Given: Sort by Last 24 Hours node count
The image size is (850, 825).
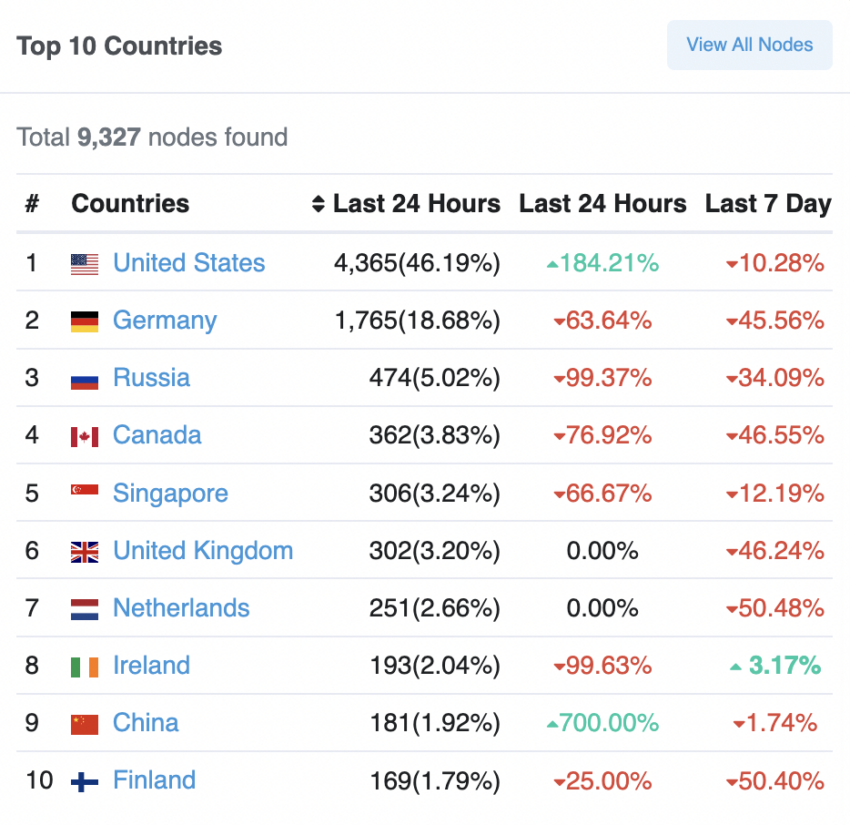Looking at the screenshot, I should click(406, 204).
